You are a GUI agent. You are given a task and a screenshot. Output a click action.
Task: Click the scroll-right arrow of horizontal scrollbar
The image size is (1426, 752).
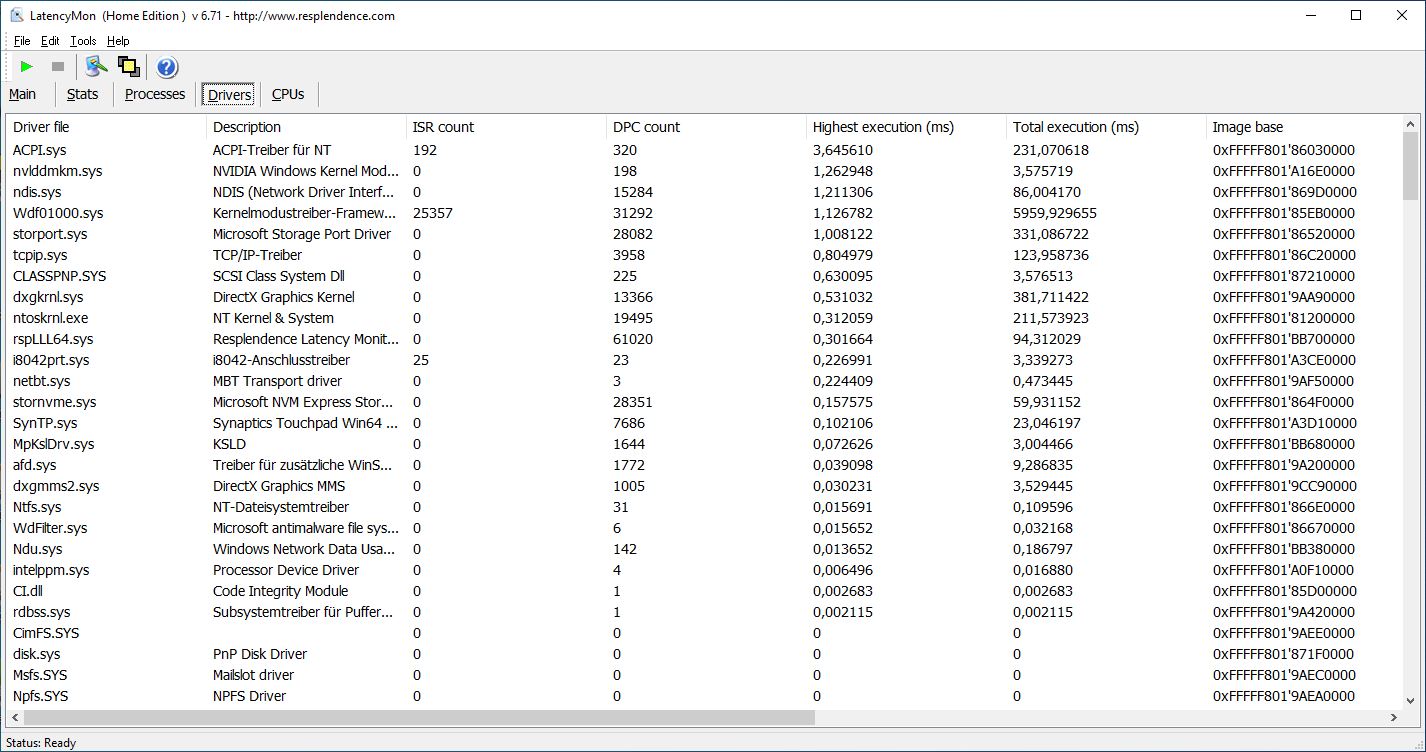pyautogui.click(x=1393, y=717)
